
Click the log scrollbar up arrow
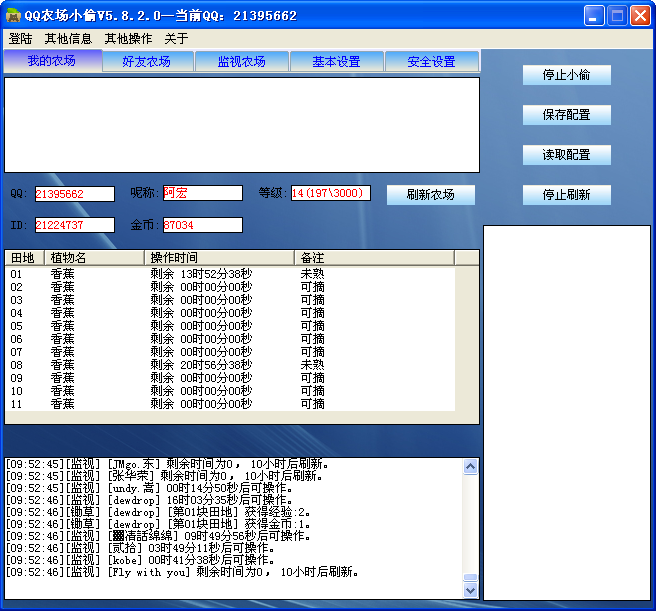470,466
